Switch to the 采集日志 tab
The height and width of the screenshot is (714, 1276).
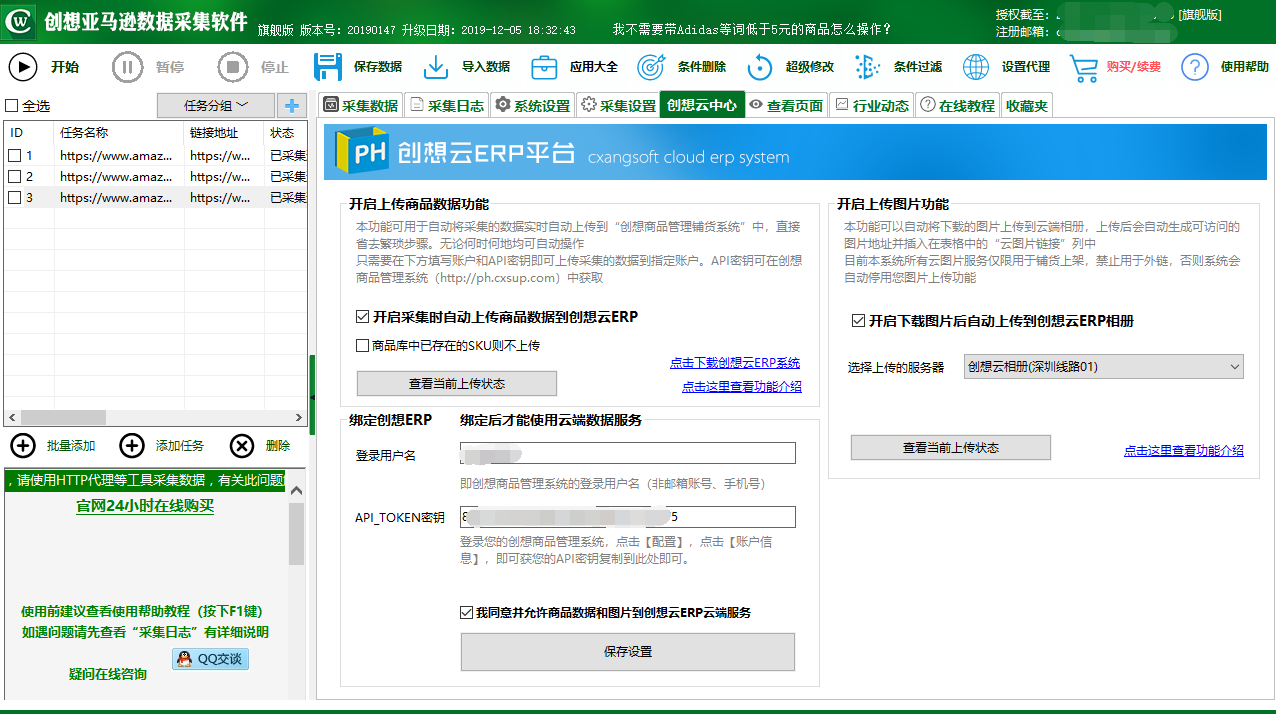click(446, 105)
